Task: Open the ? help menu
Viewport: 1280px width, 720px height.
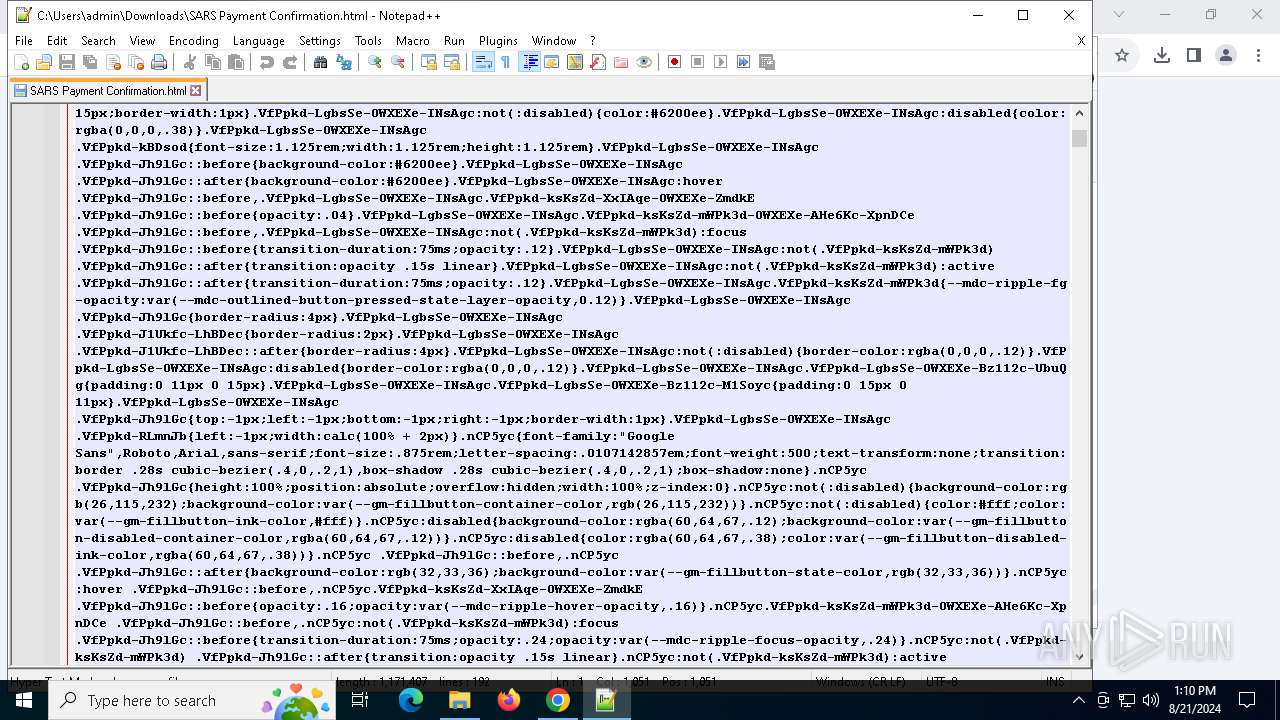Action: [593, 41]
